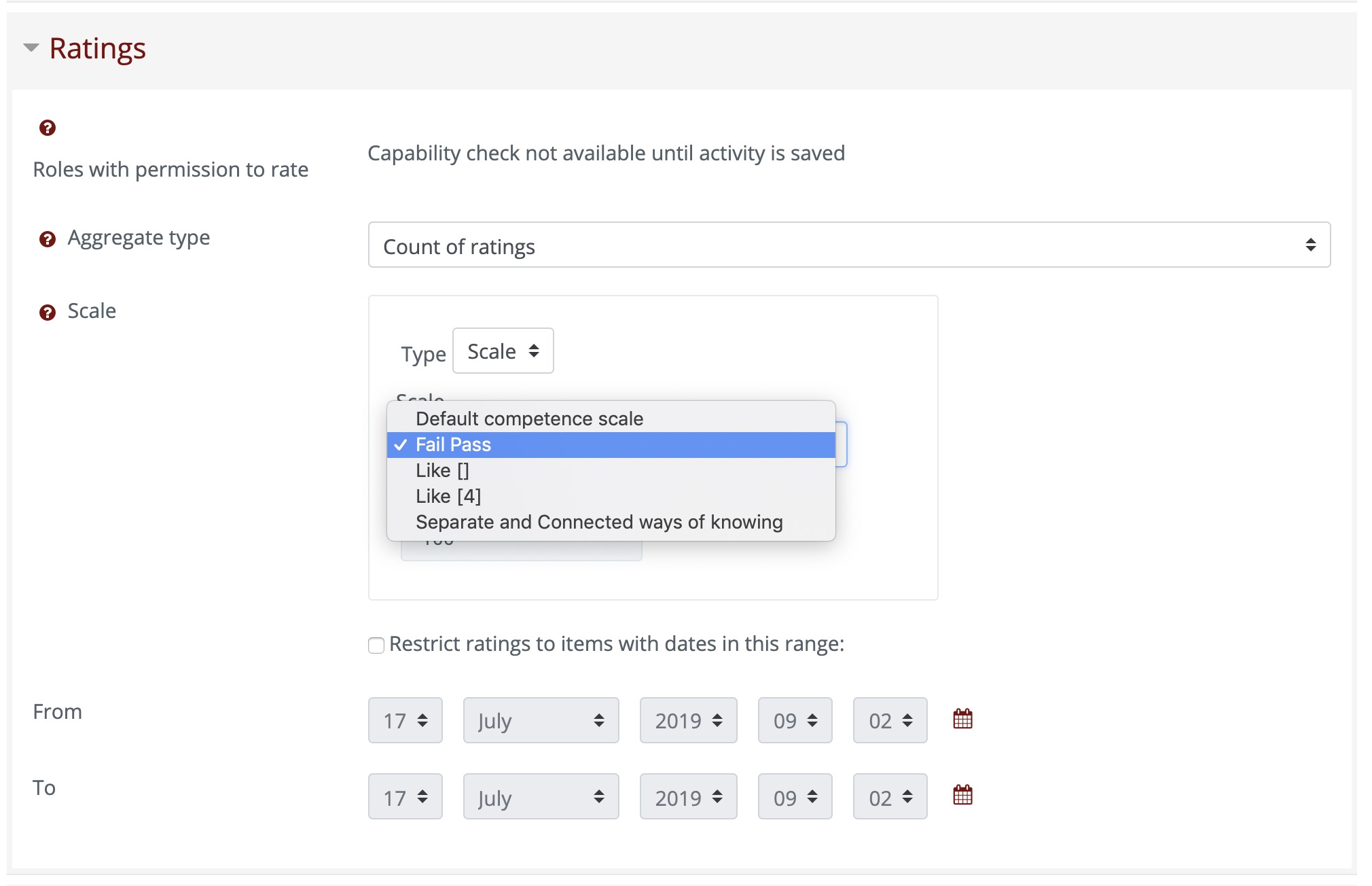Open the To hour dropdown showing 09
The image size is (1372, 886).
tap(794, 796)
